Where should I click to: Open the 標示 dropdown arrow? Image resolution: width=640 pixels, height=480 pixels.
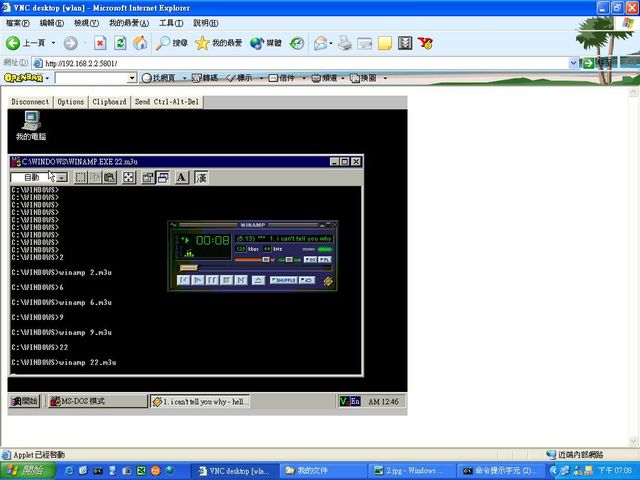tap(261, 78)
